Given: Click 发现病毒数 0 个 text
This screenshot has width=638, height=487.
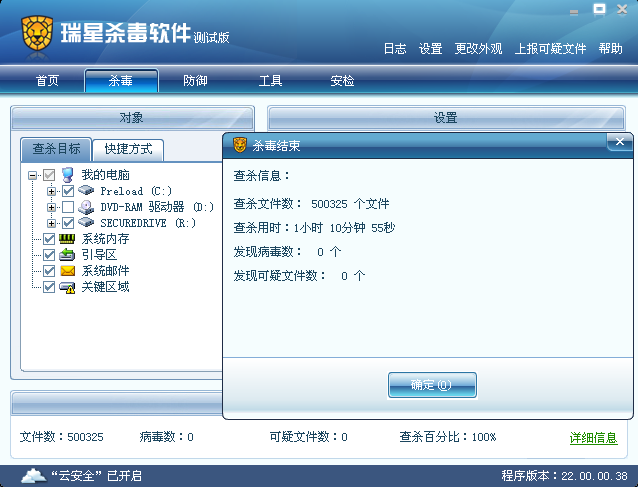Looking at the screenshot, I should [x=287, y=252].
